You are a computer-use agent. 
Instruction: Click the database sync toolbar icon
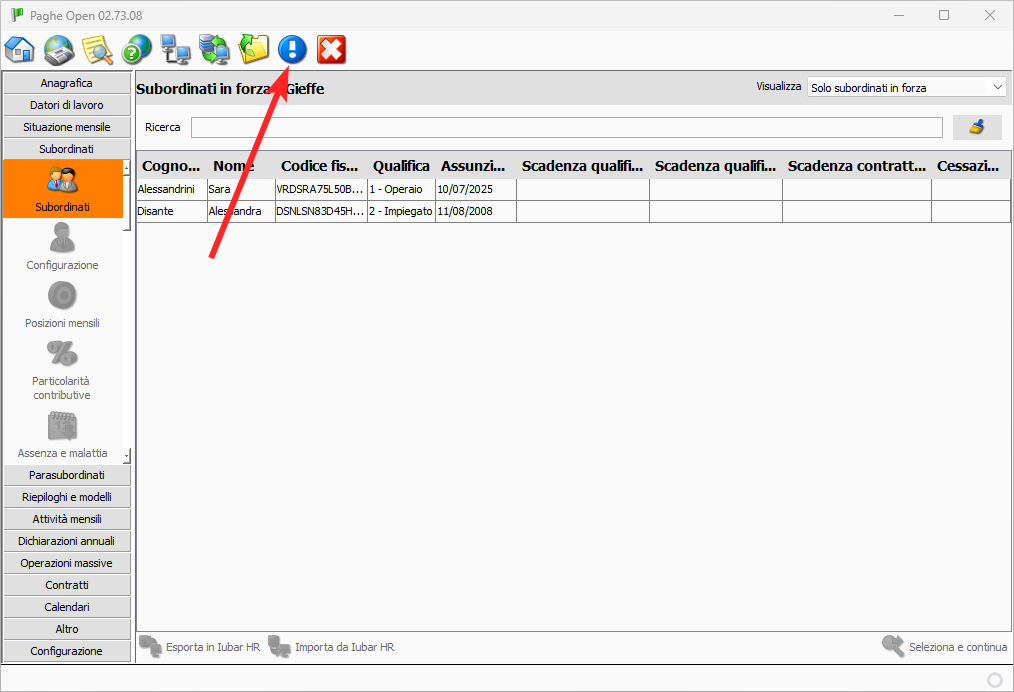(214, 49)
